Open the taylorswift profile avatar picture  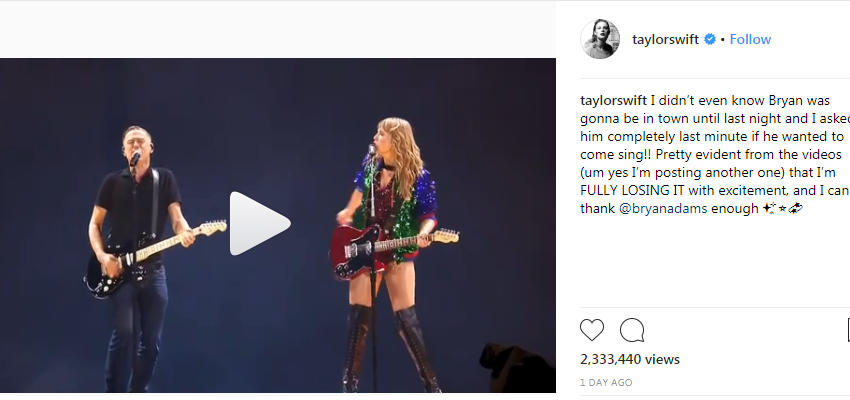point(600,39)
